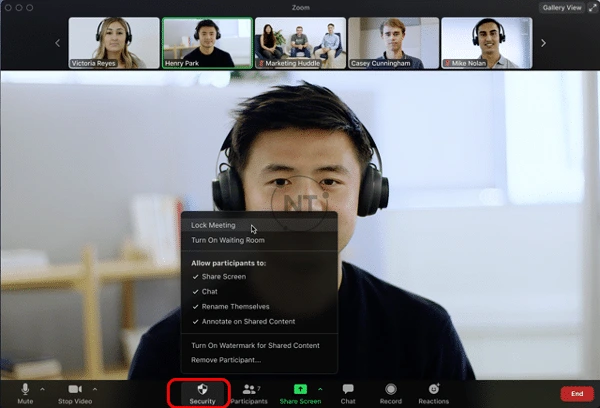Select Marketing Huddle video thumbnail
Image resolution: width=600 pixels, height=408 pixels.
point(300,43)
